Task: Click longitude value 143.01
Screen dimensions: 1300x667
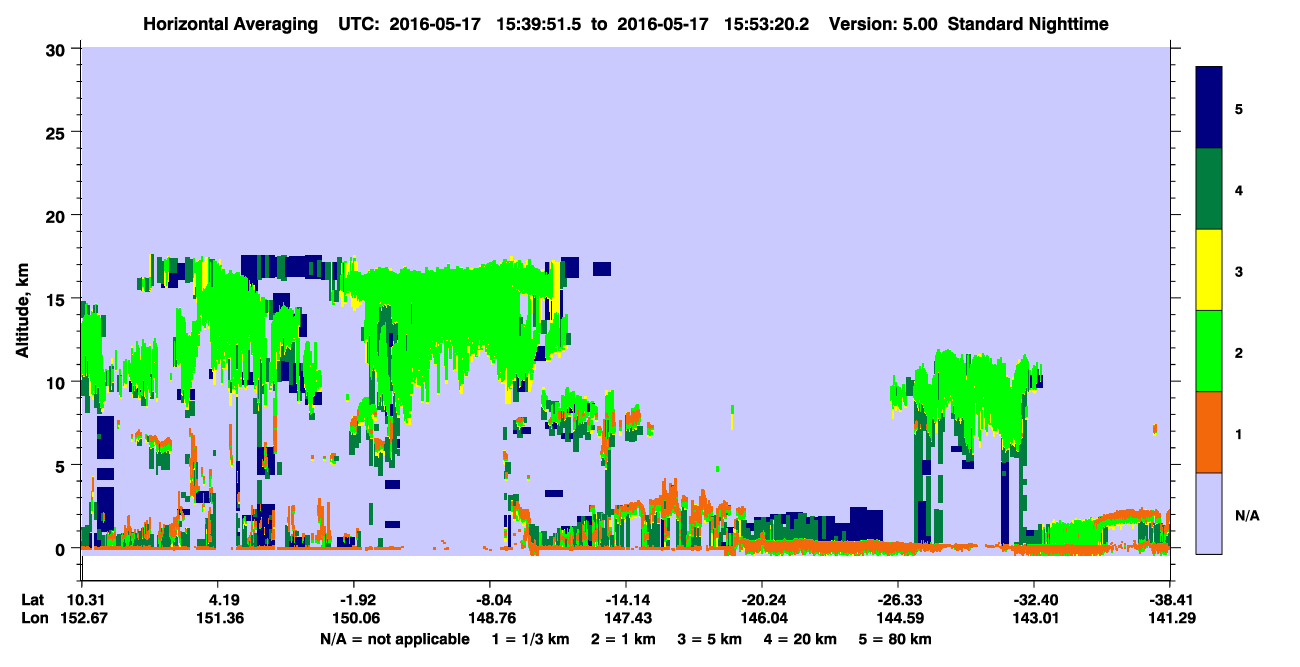Action: pos(1034,619)
